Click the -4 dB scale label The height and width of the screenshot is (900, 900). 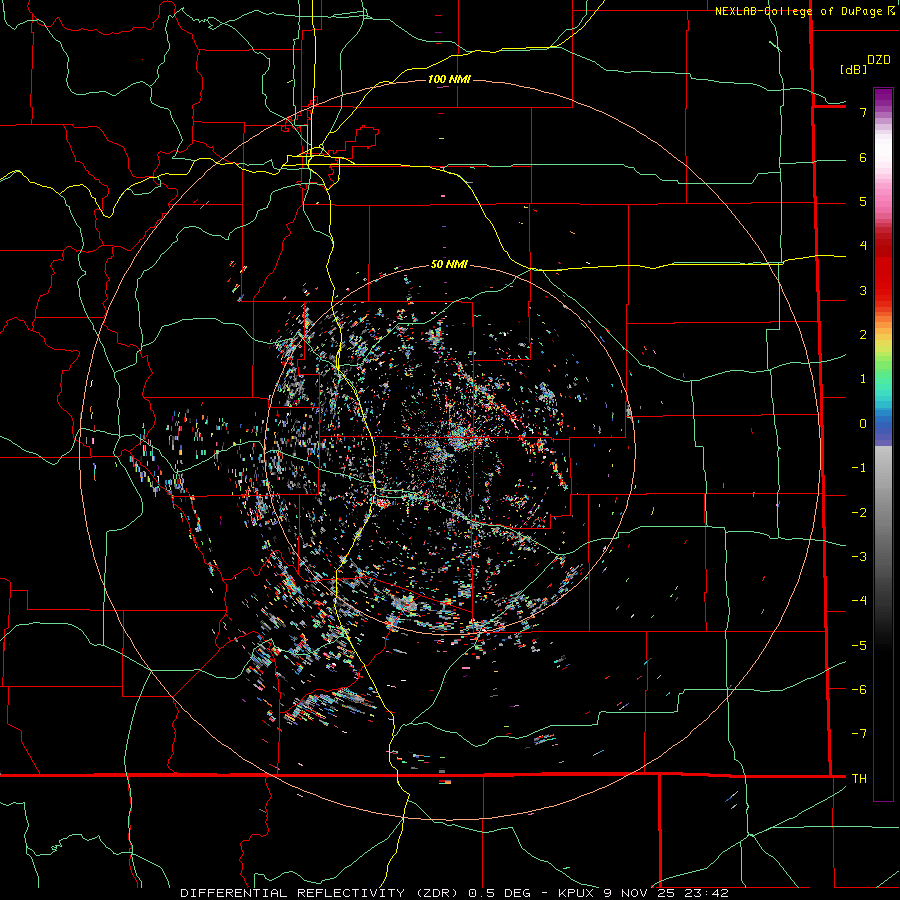pos(859,600)
